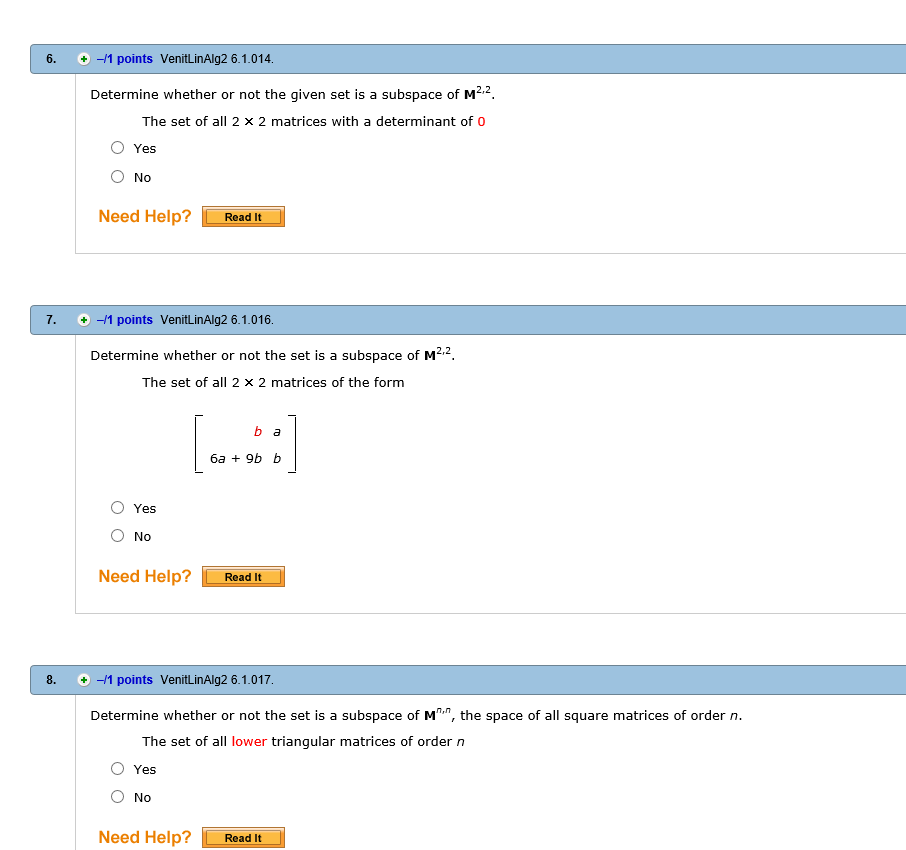906x850 pixels.
Task: Click Read It button under question 7
Action: coord(243,576)
